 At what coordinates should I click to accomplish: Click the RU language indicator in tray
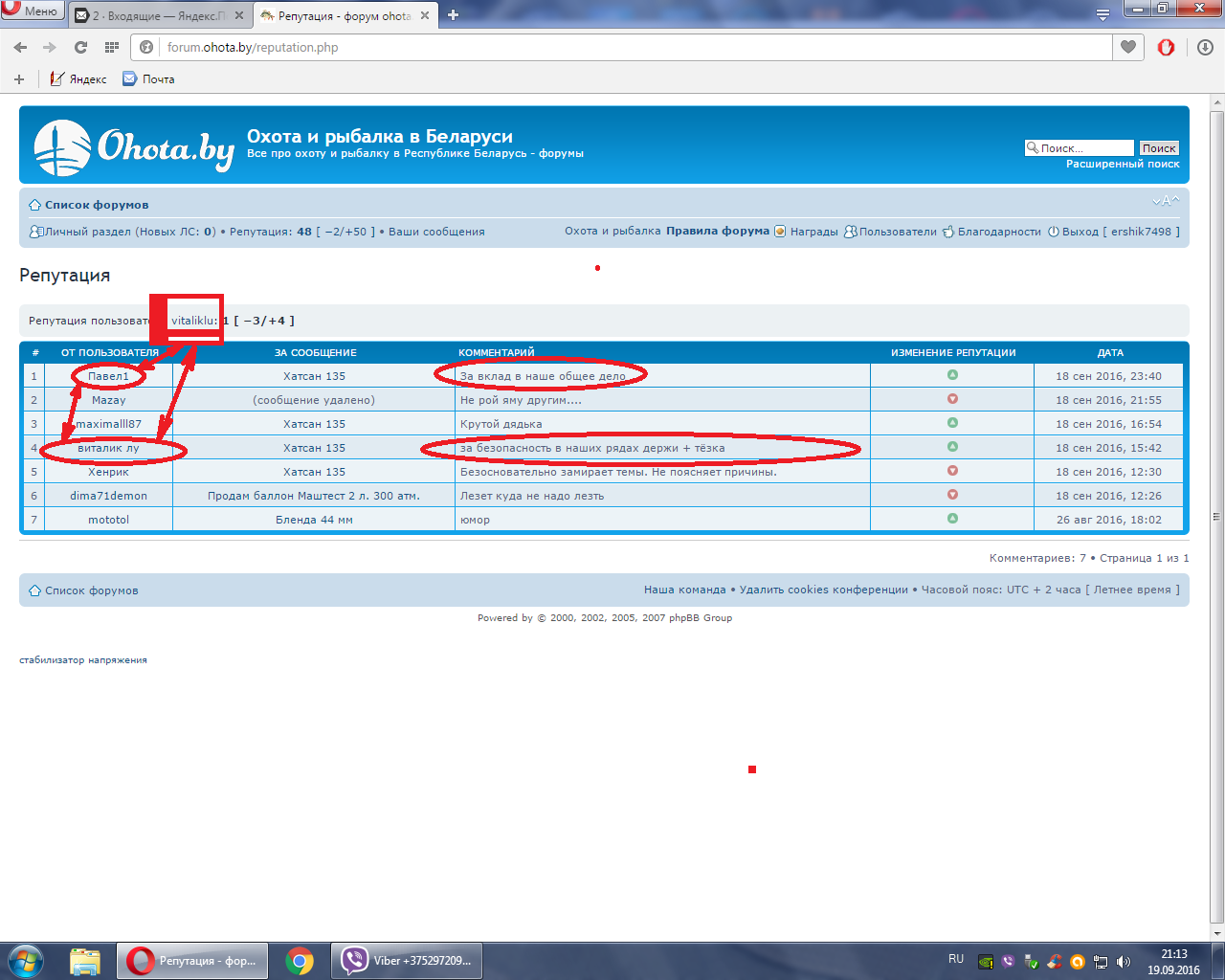pos(956,959)
